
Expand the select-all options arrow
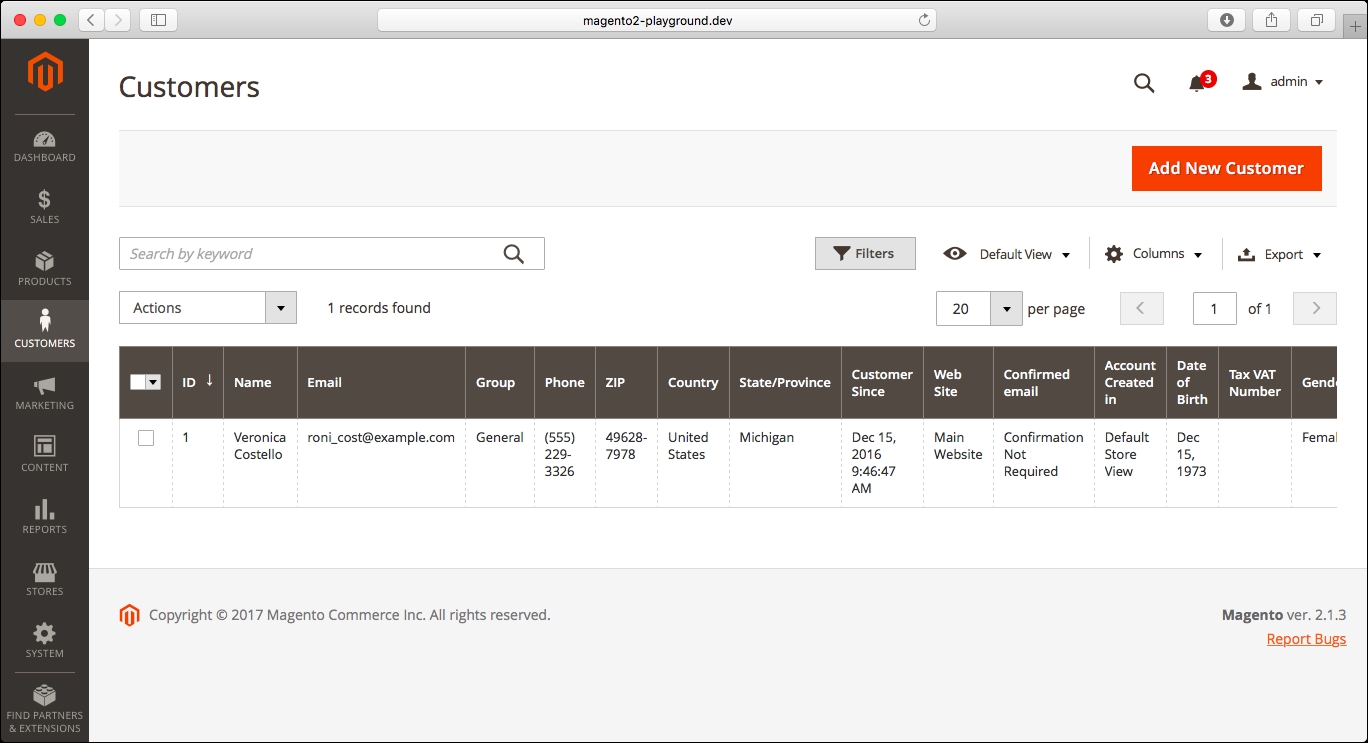[x=154, y=382]
